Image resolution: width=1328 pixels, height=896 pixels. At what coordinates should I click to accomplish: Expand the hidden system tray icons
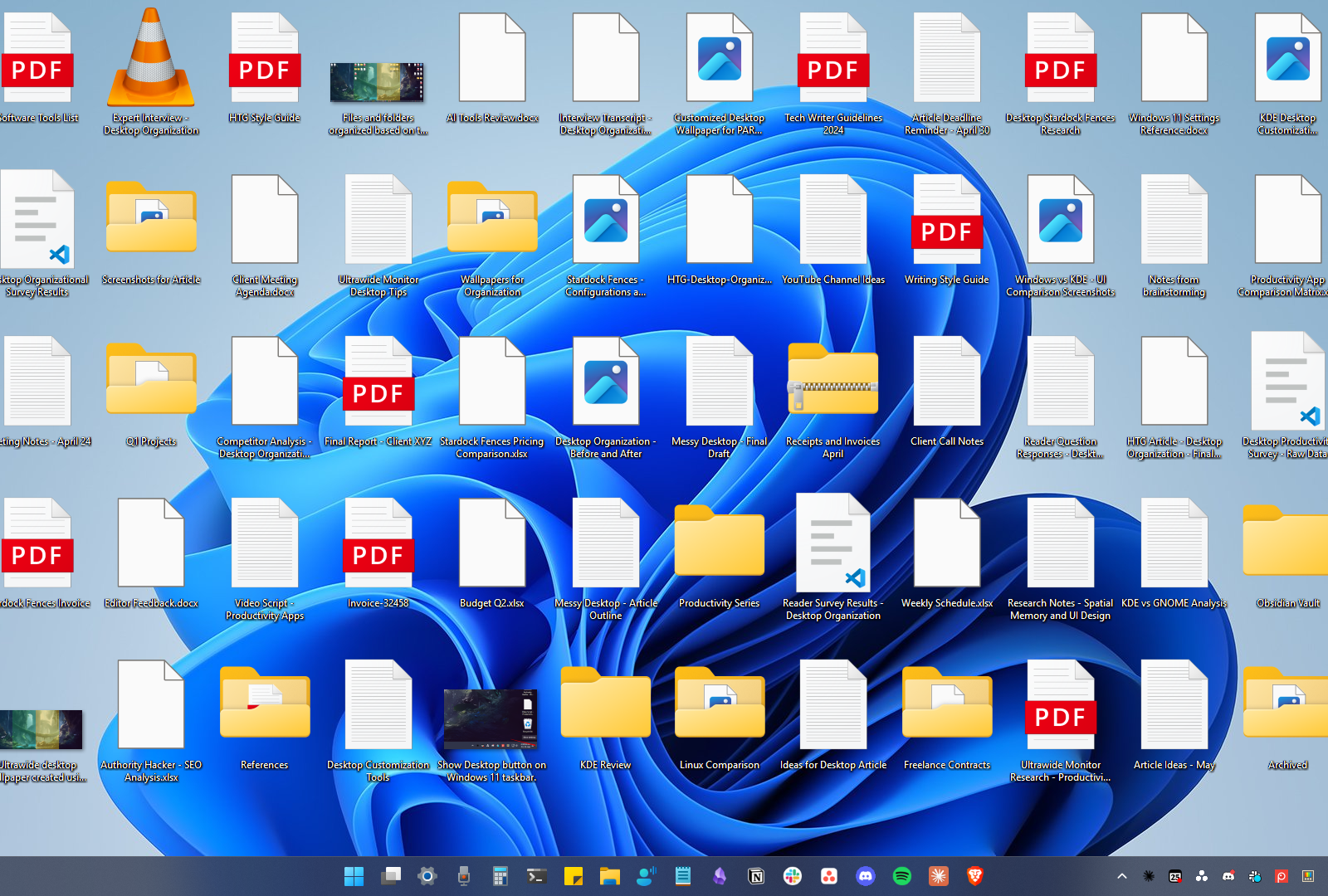(1122, 876)
